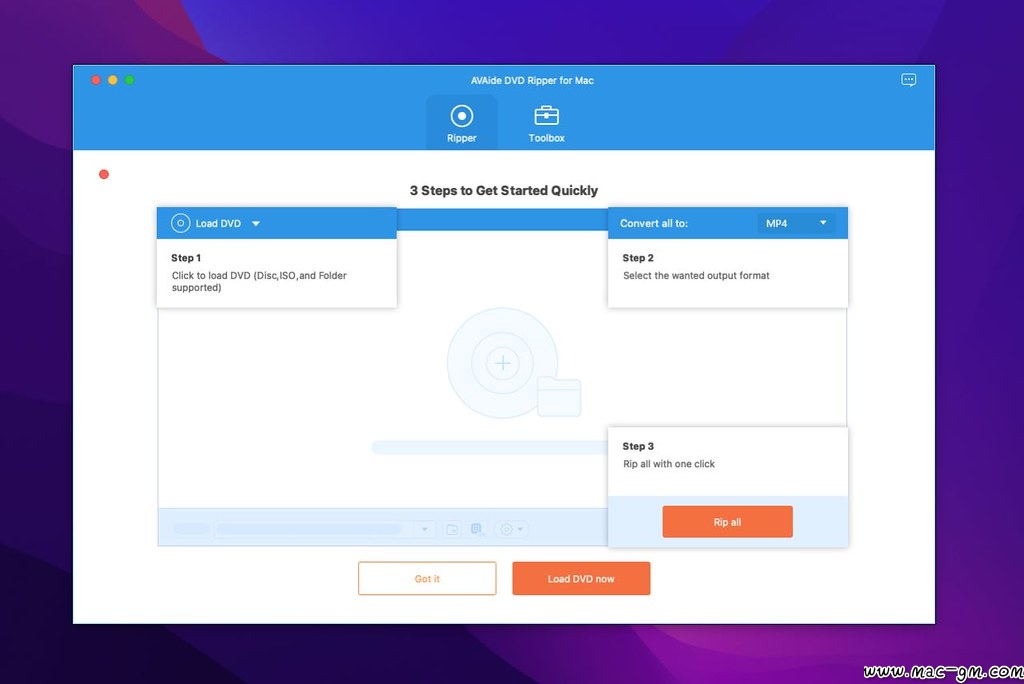Click the add disc plus icon
Image resolution: width=1024 pixels, height=684 pixels.
[x=502, y=363]
